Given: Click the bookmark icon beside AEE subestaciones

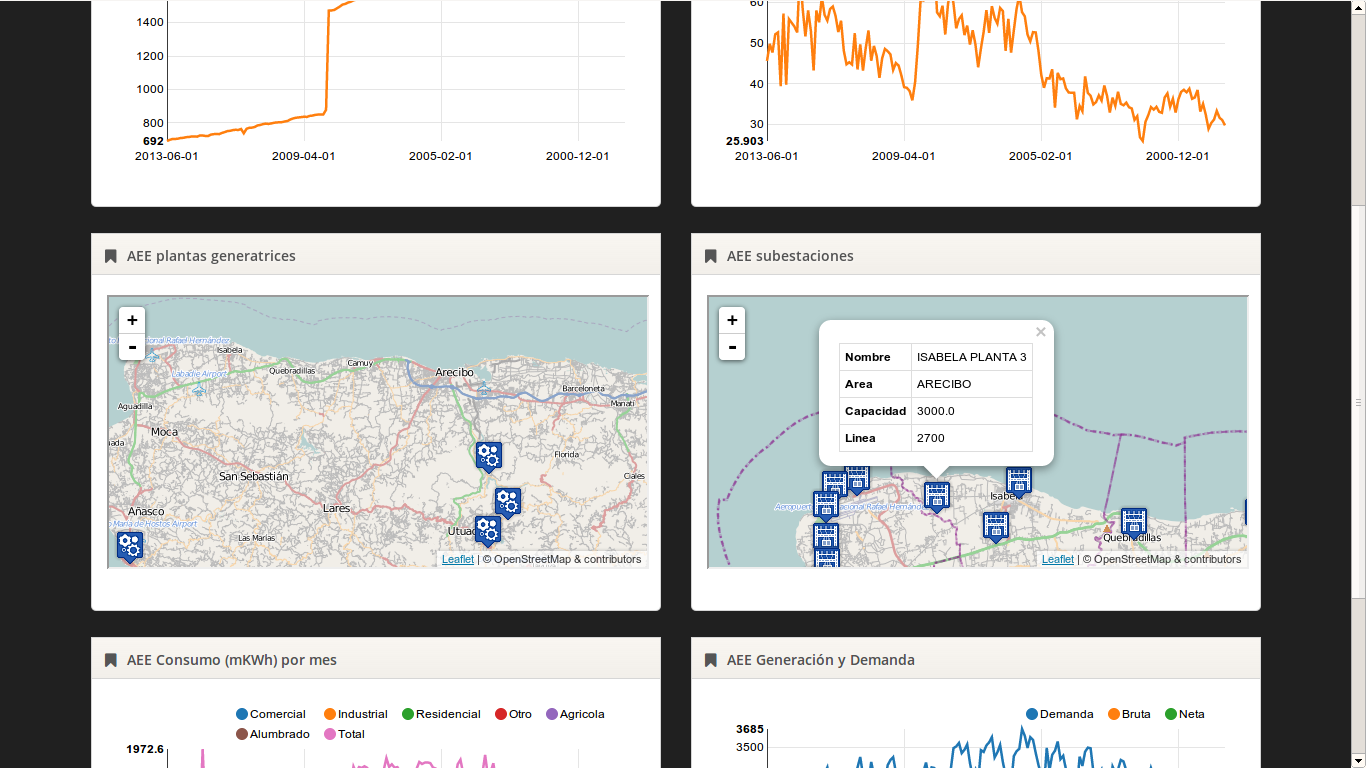Looking at the screenshot, I should coord(711,256).
